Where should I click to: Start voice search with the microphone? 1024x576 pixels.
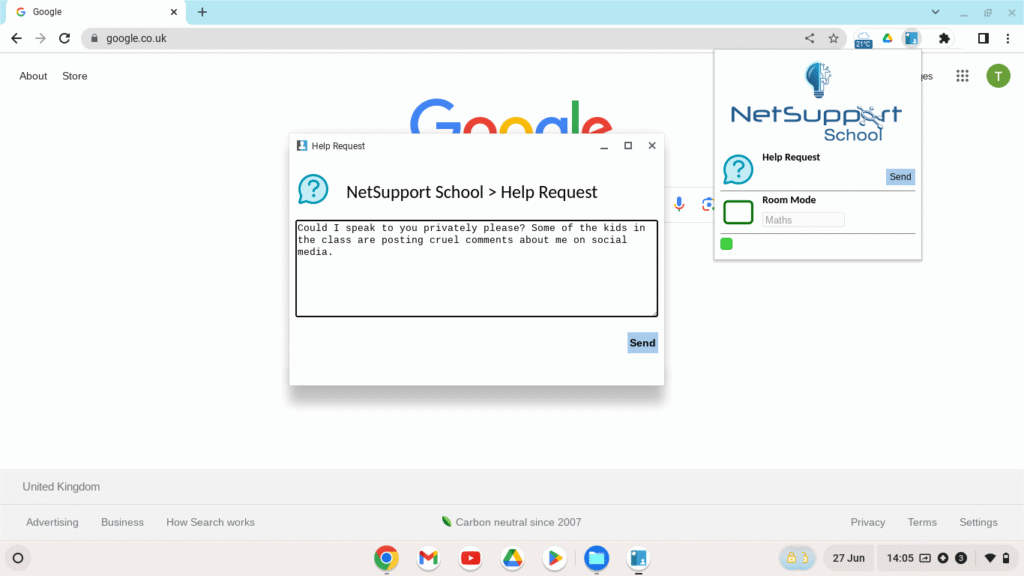click(x=679, y=204)
